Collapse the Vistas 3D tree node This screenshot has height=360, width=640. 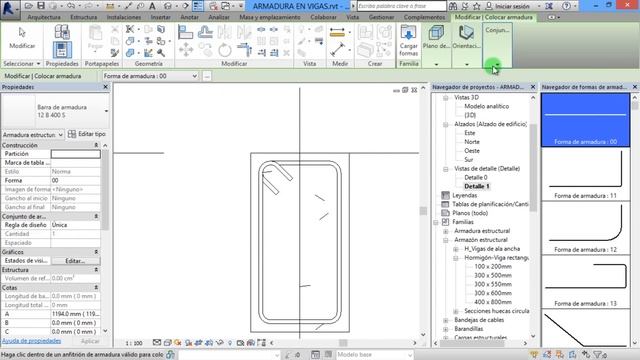tap(446, 98)
